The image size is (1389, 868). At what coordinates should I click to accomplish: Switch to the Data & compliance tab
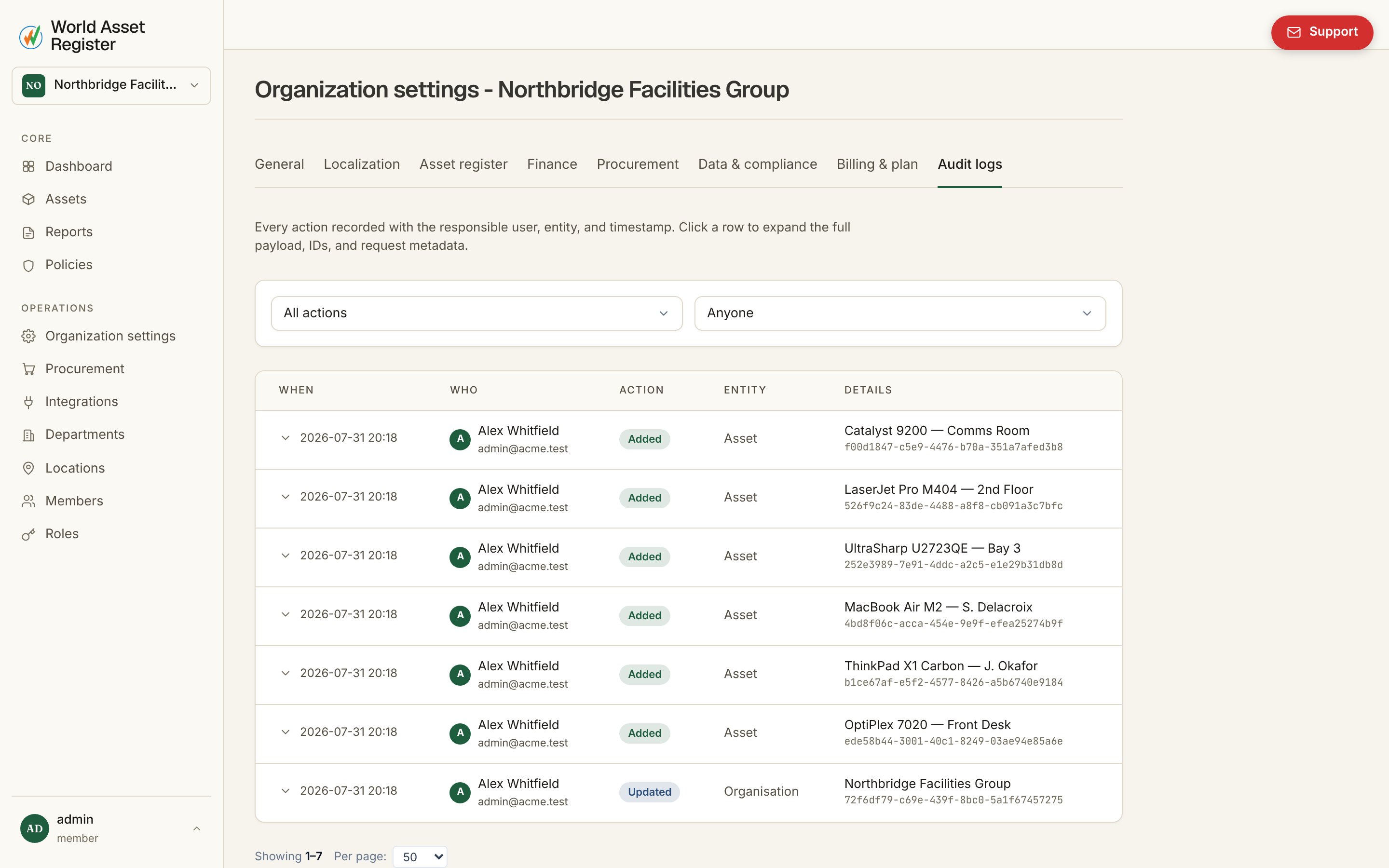point(758,164)
